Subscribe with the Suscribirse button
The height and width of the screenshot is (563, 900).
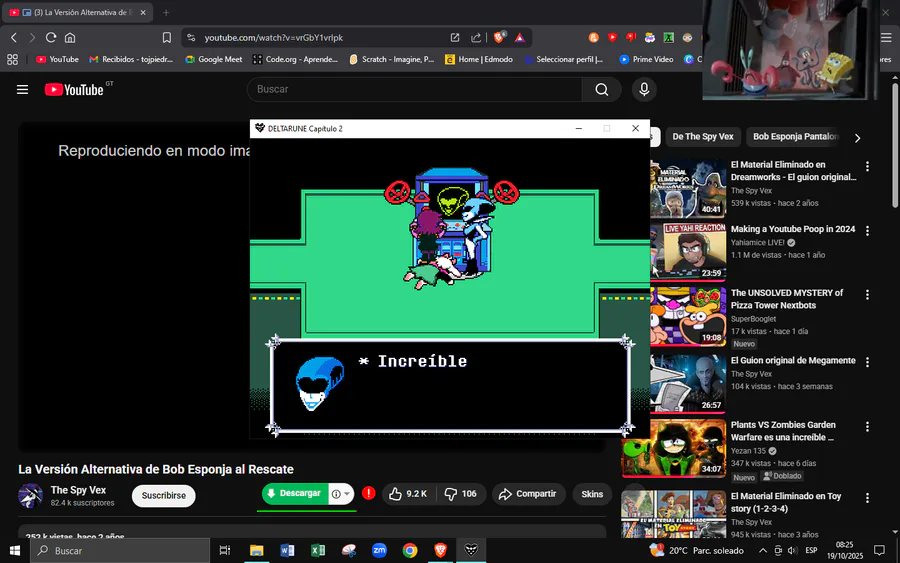click(164, 495)
